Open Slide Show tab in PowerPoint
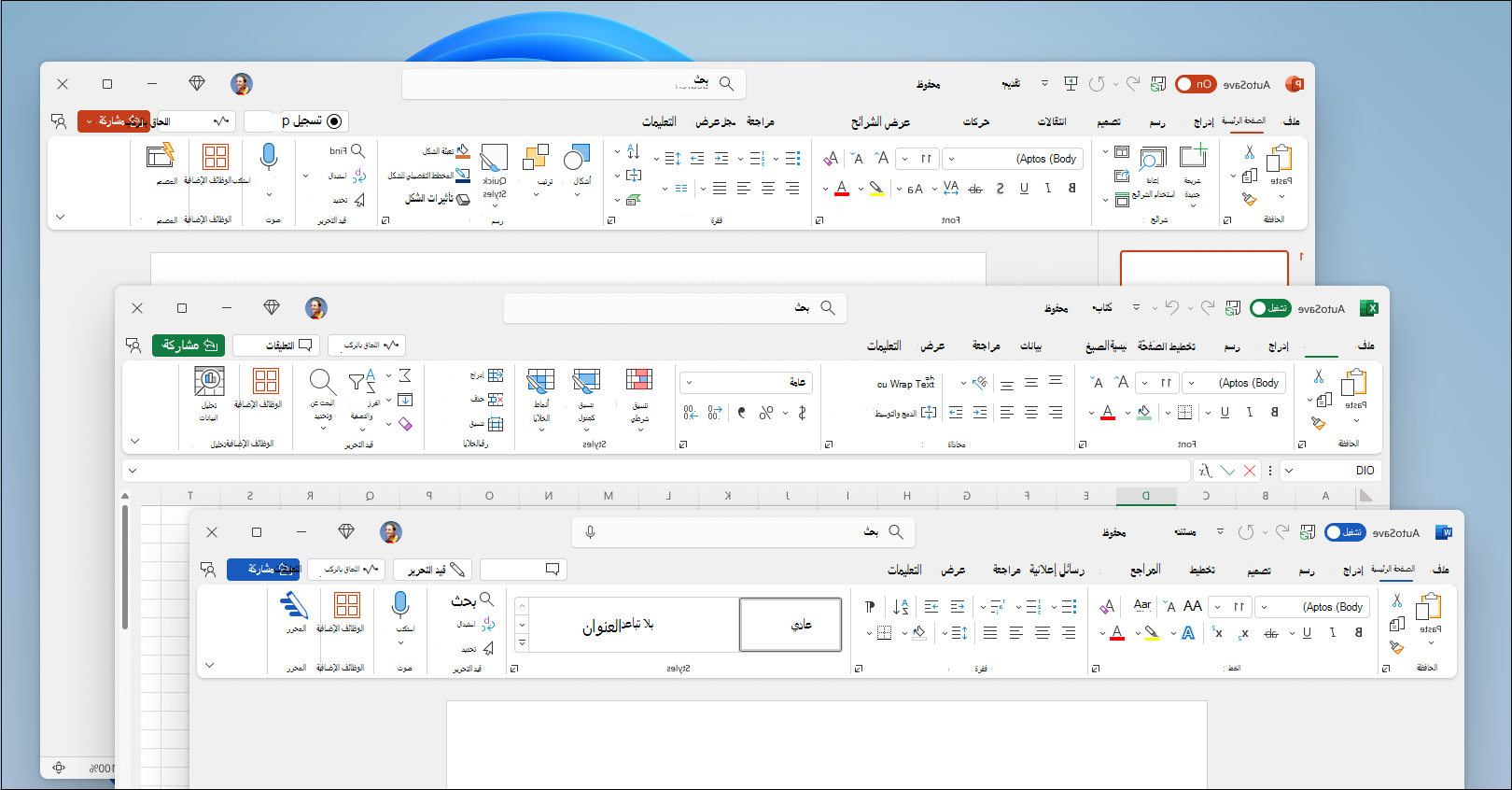1512x790 pixels. 880,121
